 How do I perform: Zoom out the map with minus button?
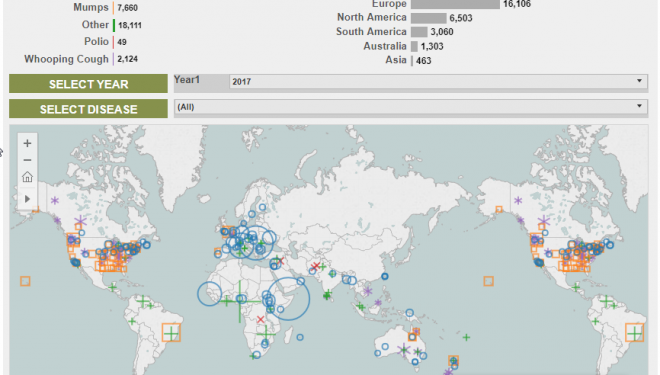27,160
